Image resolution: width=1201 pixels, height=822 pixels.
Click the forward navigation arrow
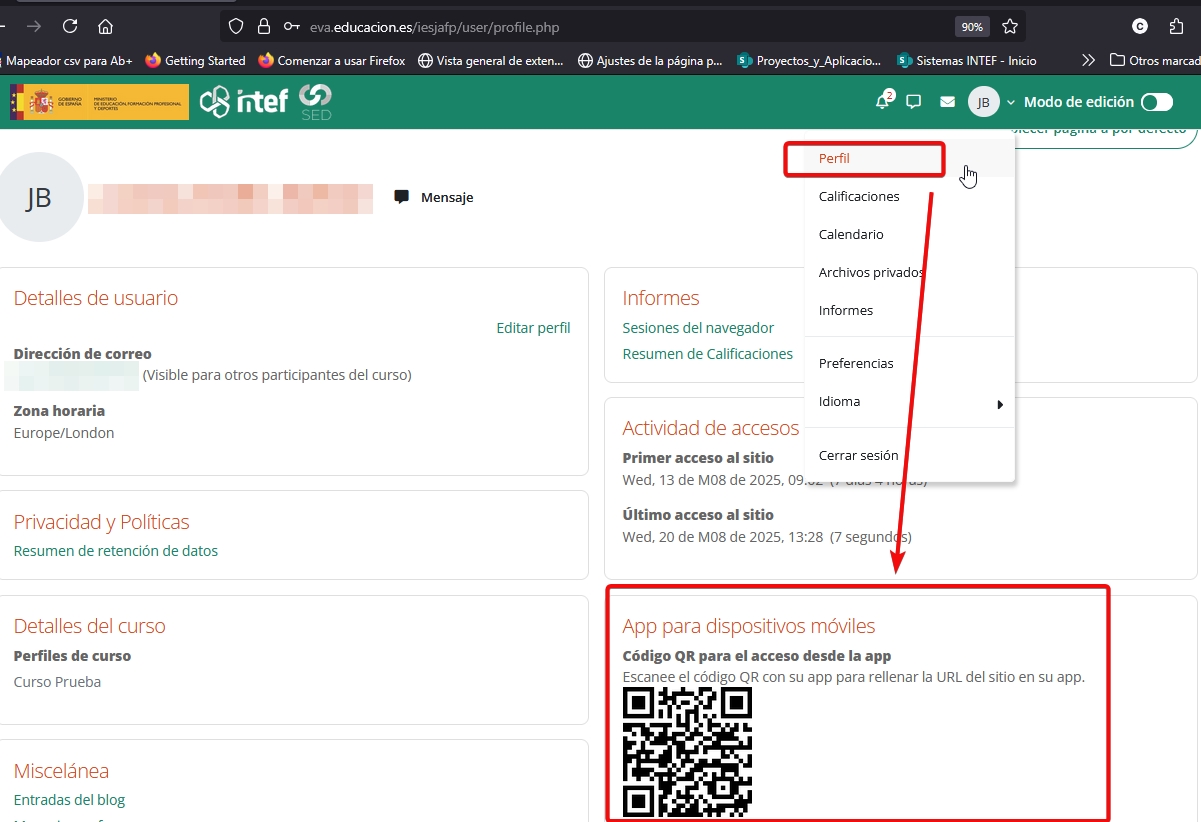point(34,27)
